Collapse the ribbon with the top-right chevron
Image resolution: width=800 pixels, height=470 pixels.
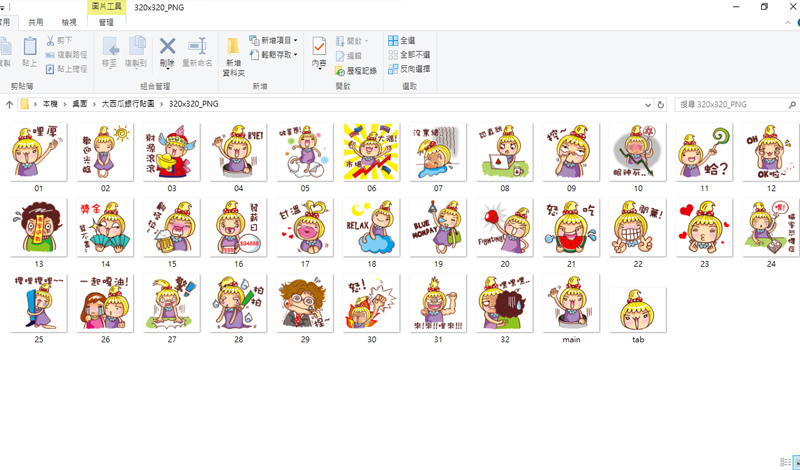(789, 22)
